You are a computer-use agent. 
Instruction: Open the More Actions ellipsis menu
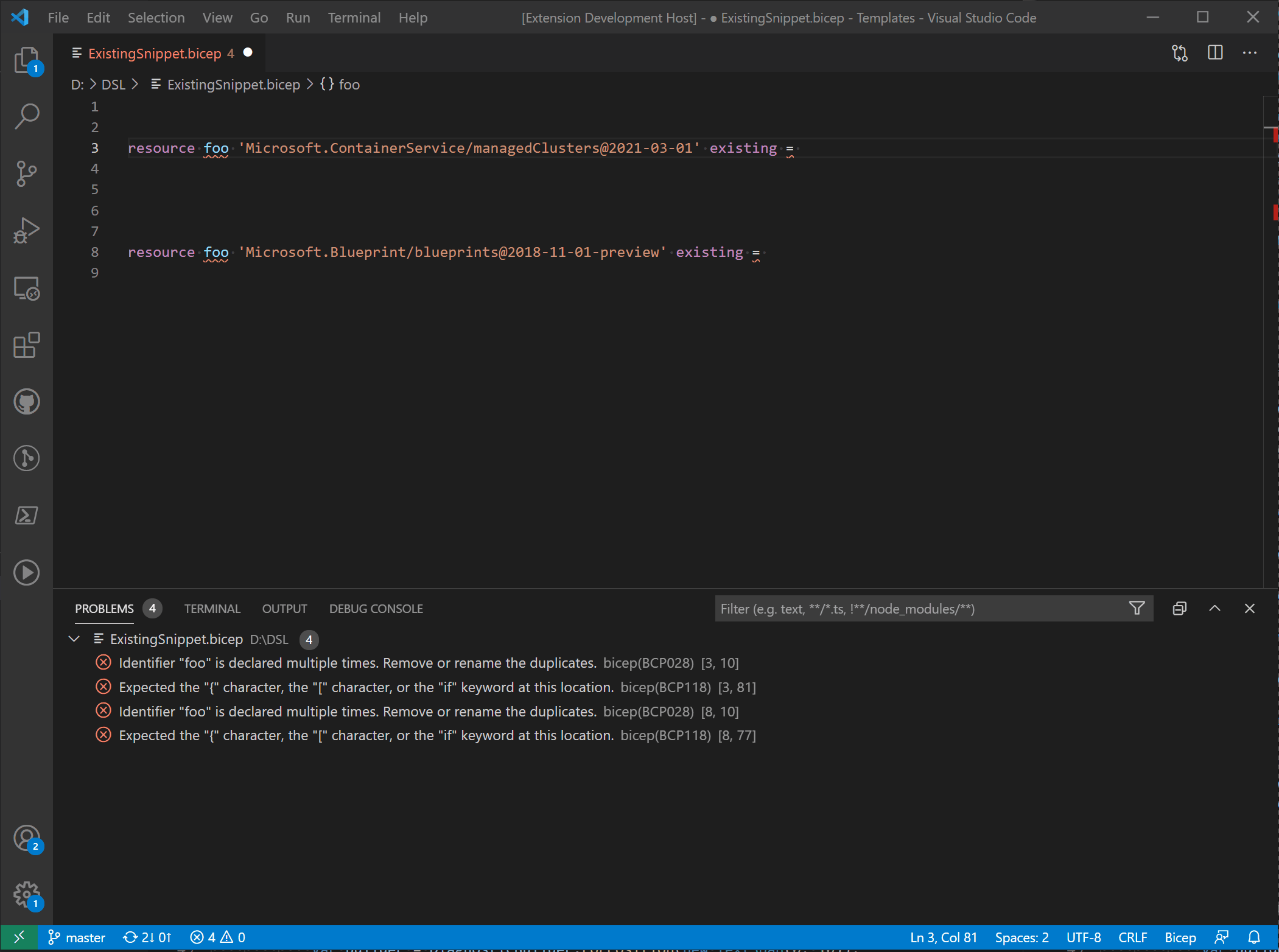pyautogui.click(x=1250, y=52)
